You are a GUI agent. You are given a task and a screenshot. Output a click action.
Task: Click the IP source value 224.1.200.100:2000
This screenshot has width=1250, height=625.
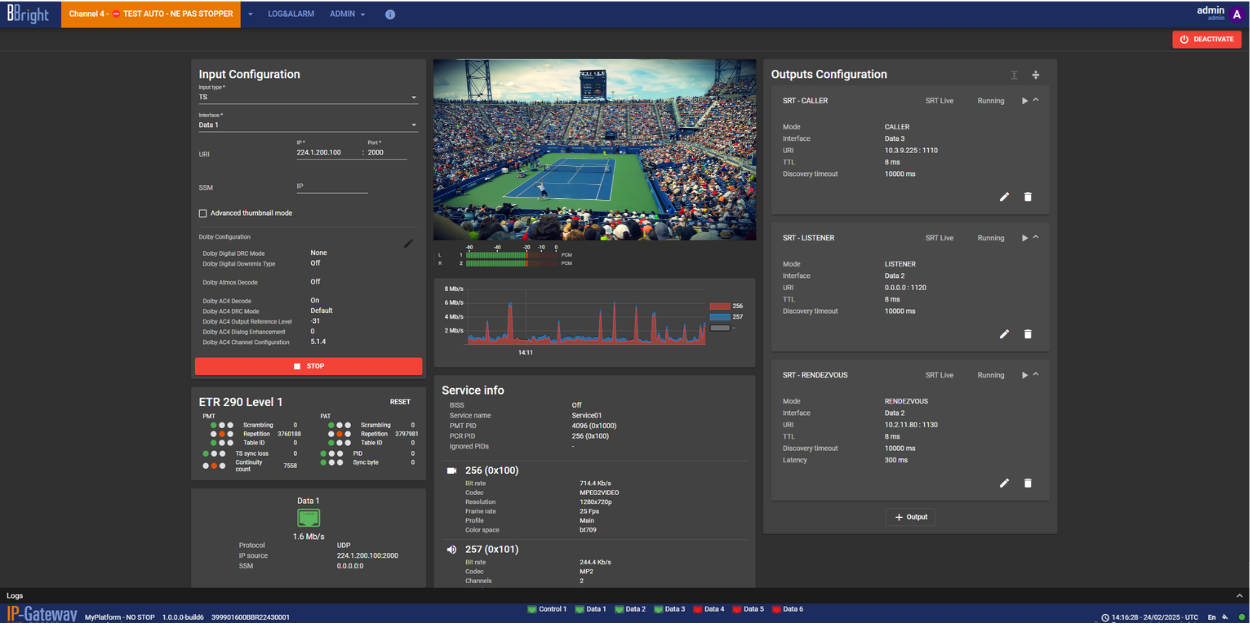367,555
